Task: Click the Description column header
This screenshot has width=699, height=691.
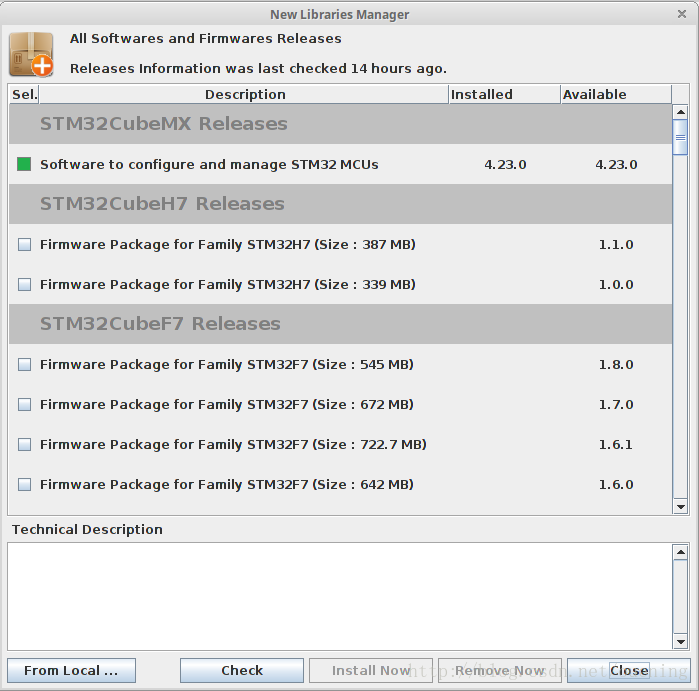Action: [244, 94]
